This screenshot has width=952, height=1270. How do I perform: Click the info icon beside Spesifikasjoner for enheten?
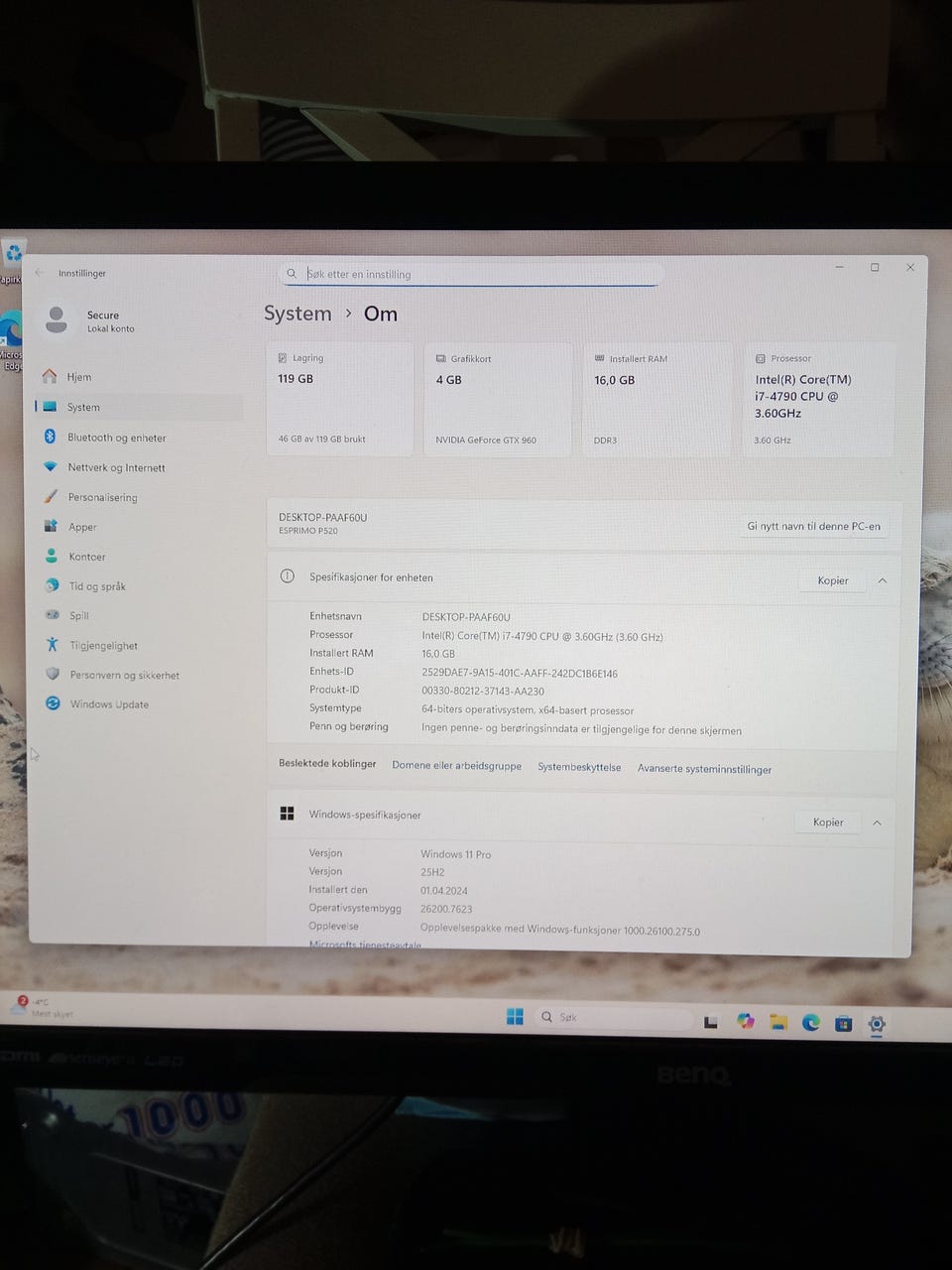[288, 576]
